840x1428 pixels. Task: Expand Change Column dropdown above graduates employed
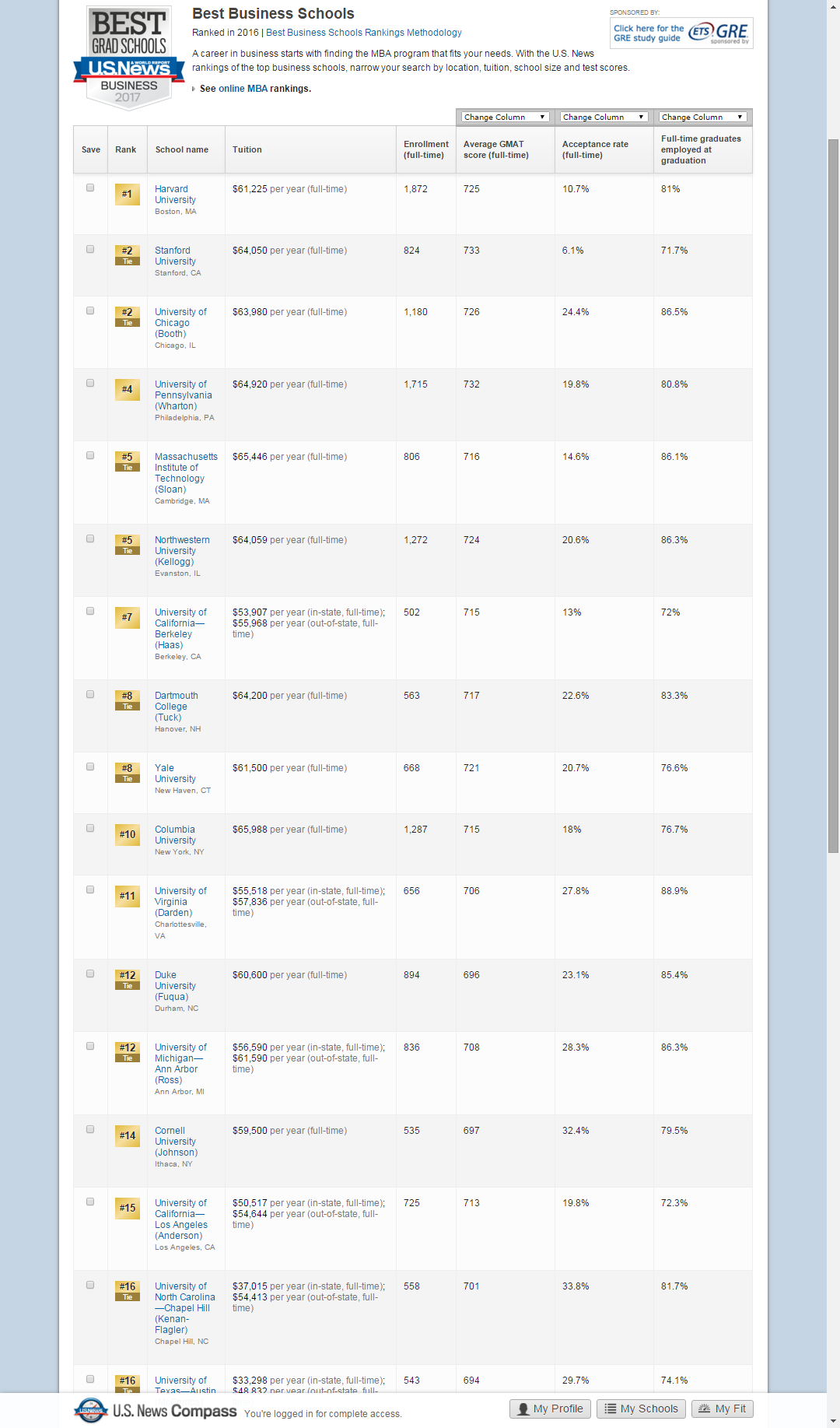702,117
